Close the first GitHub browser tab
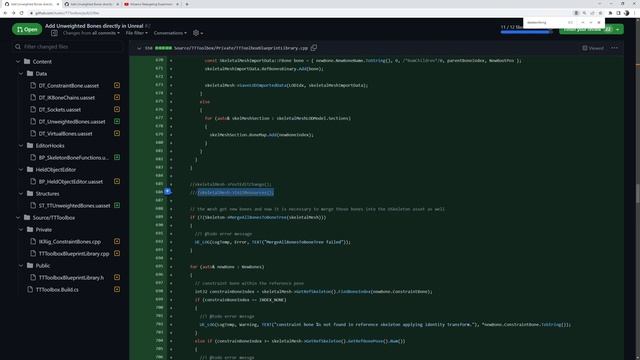This screenshot has height=360, width=640. (57, 4)
